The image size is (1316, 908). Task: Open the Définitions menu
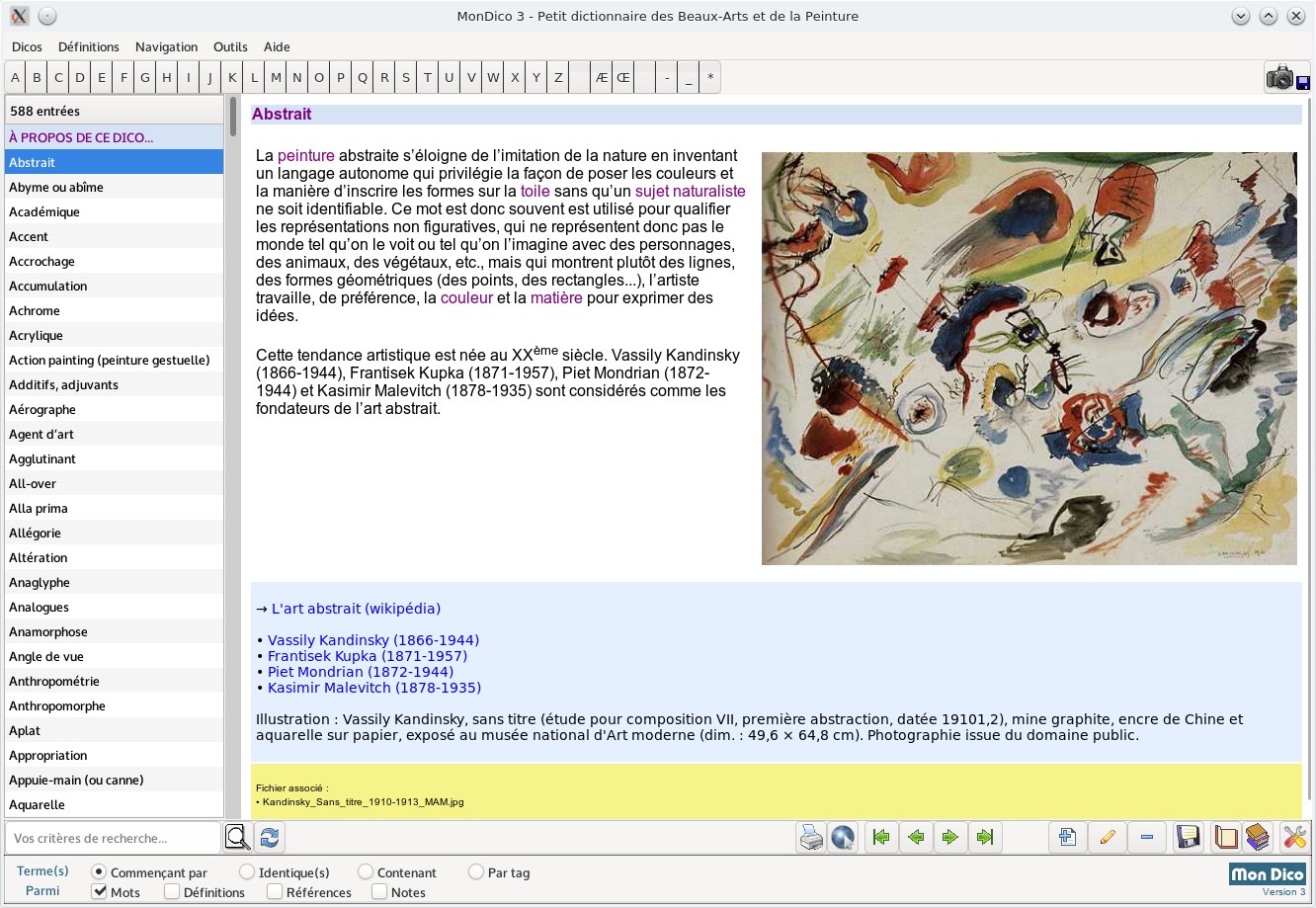coord(89,46)
